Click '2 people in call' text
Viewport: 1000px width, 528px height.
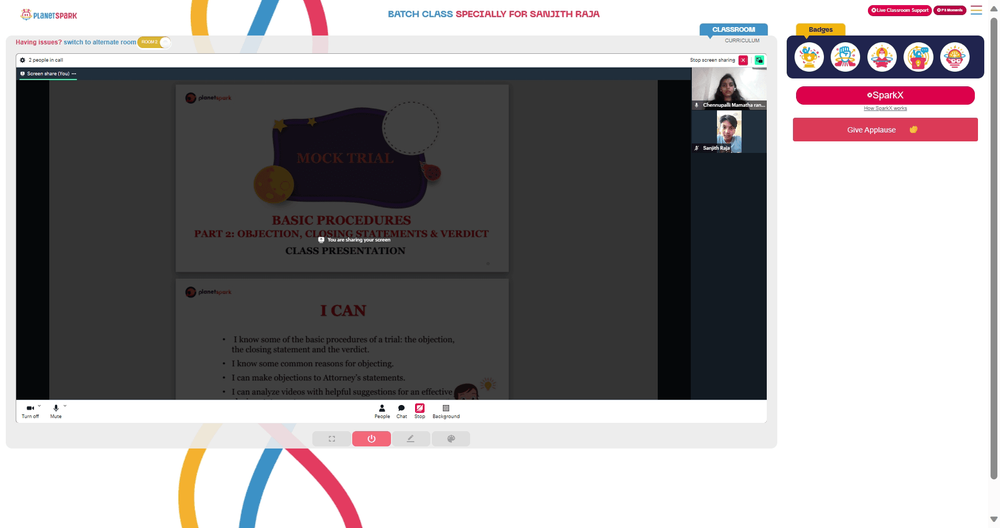[45, 60]
